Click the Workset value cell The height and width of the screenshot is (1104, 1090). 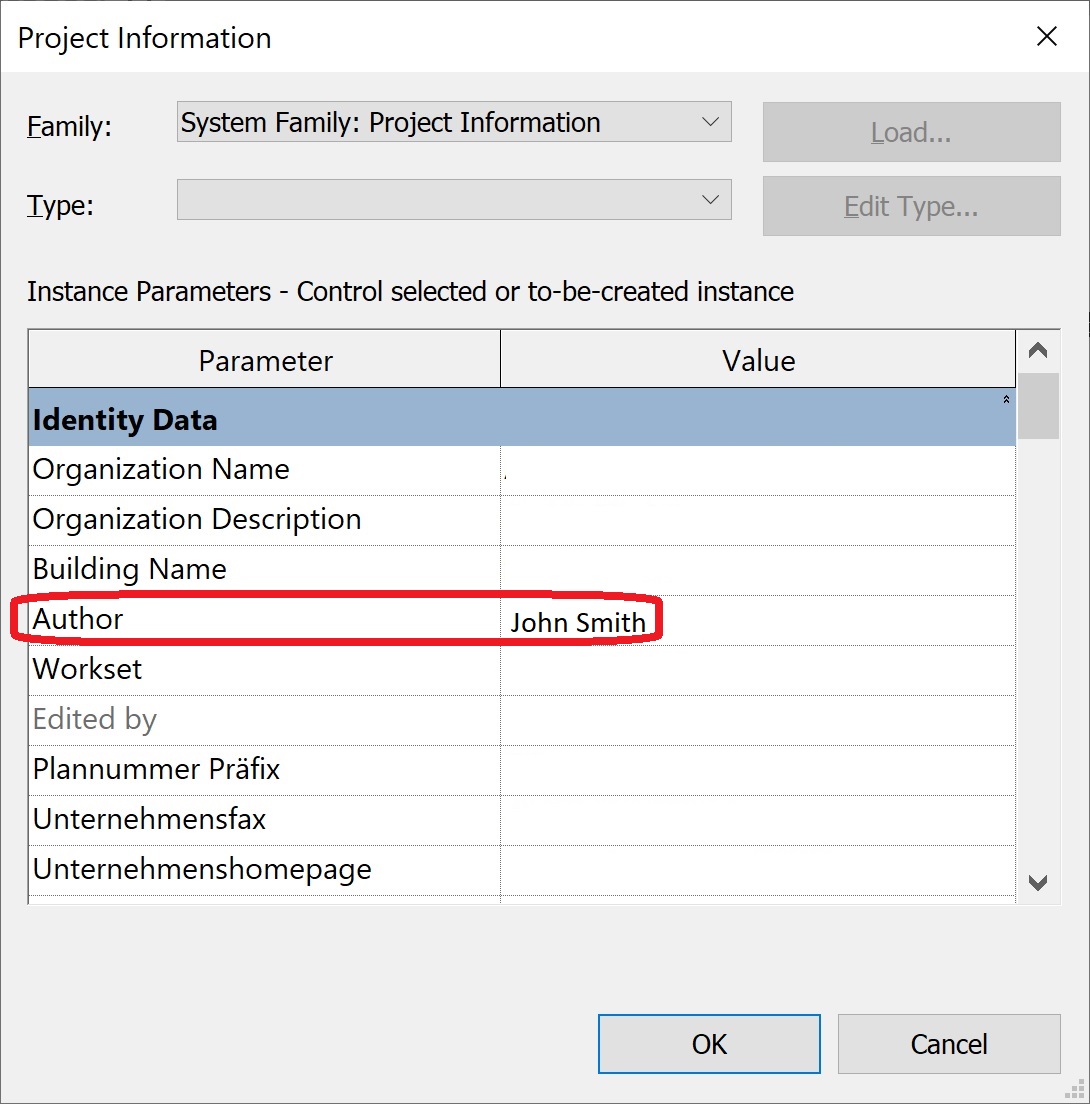[757, 670]
